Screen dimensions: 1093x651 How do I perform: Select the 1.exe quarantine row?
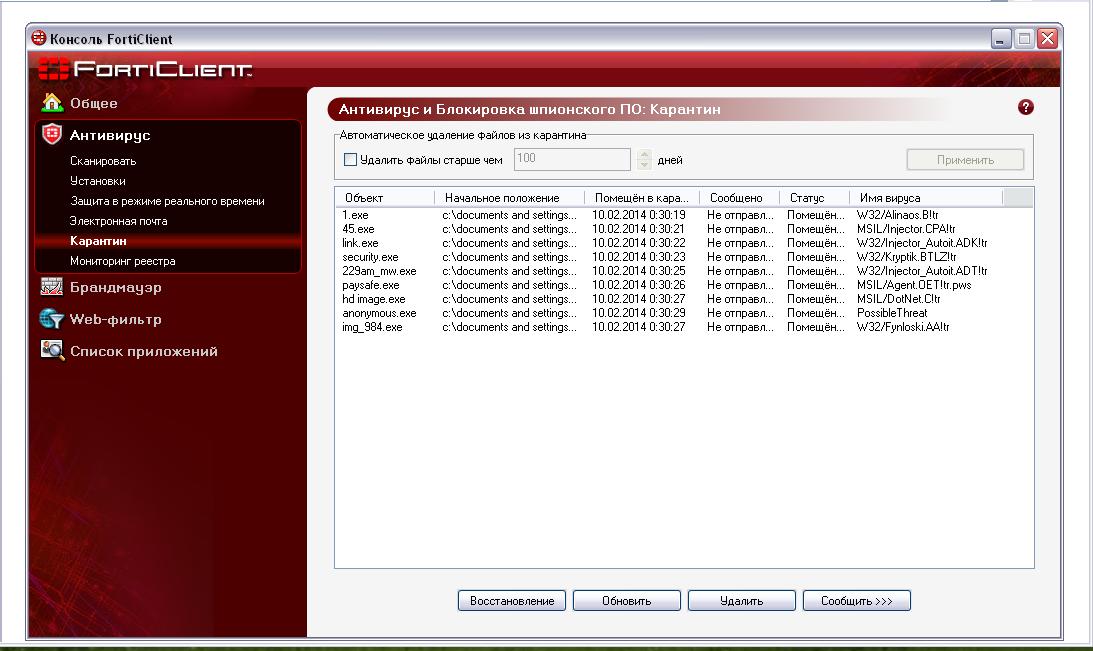click(x=669, y=215)
